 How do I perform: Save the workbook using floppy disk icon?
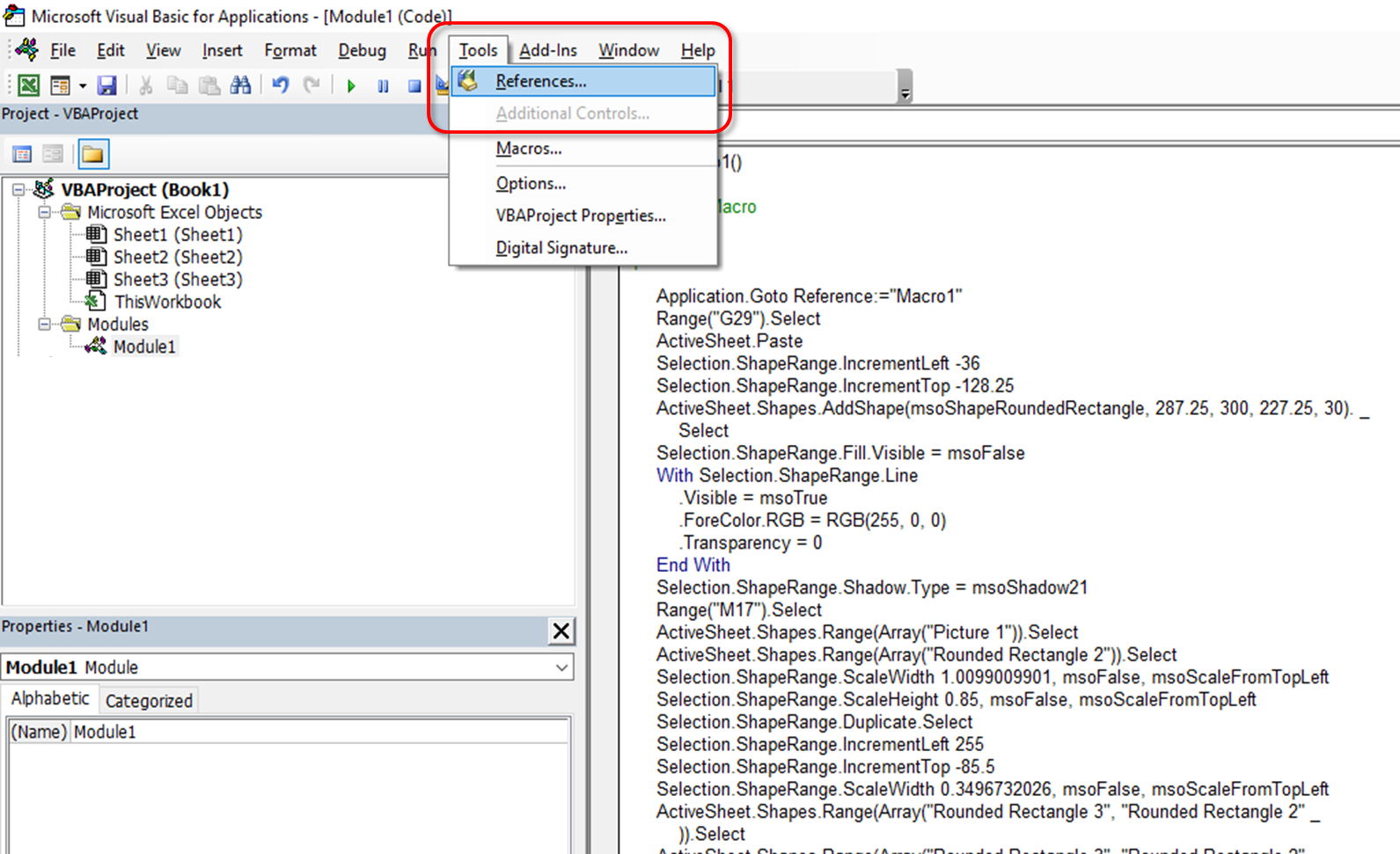pyautogui.click(x=106, y=85)
